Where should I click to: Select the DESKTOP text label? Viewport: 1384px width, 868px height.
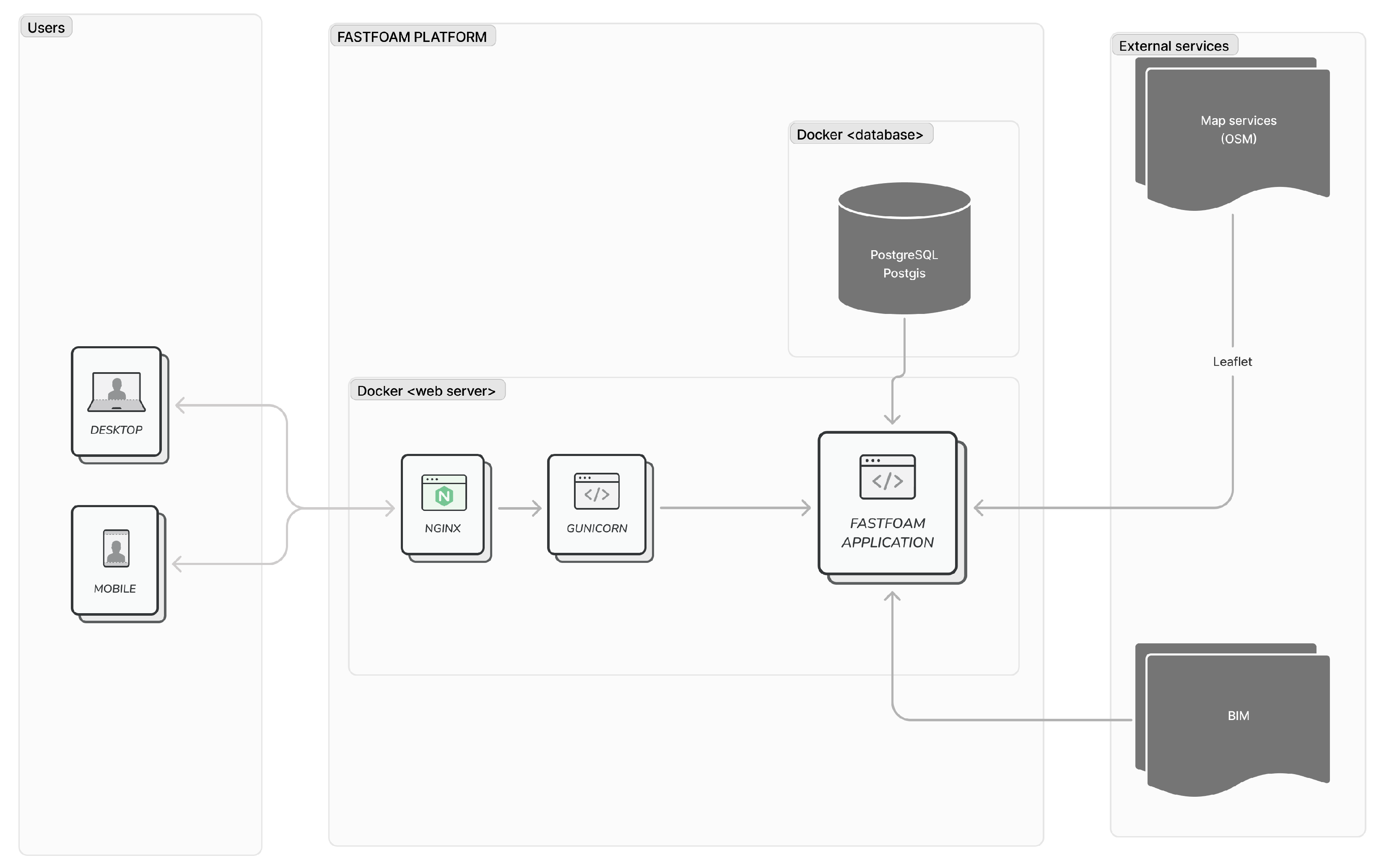(x=117, y=430)
